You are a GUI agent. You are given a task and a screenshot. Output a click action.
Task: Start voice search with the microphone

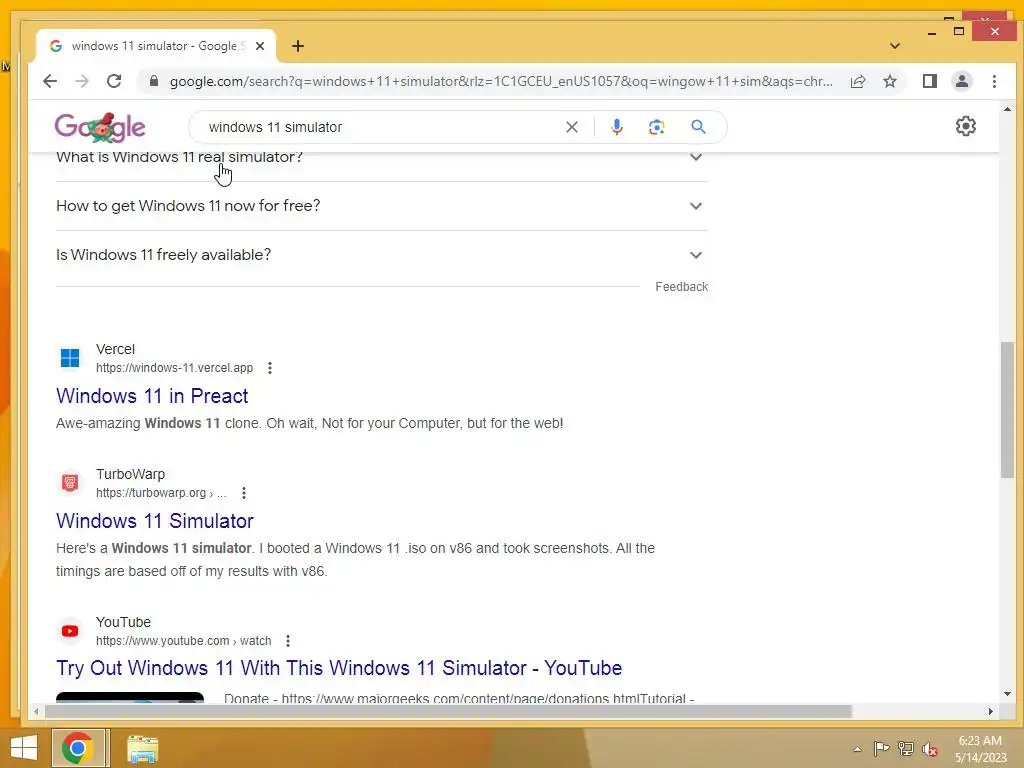point(616,127)
